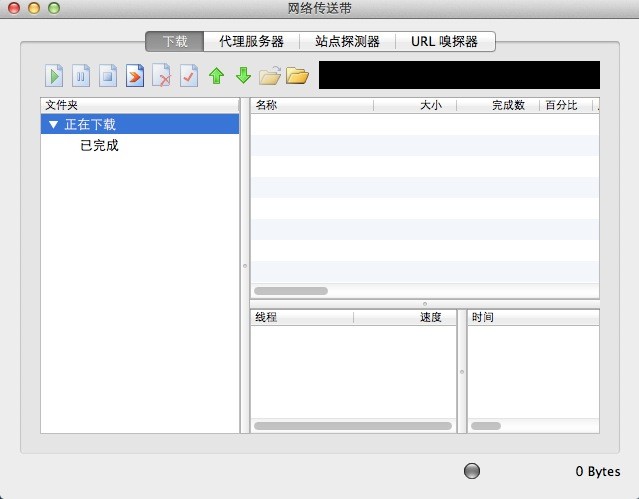Image resolution: width=639 pixels, height=499 pixels.
Task: Switch to the 代理服务器 tab
Action: click(x=251, y=41)
